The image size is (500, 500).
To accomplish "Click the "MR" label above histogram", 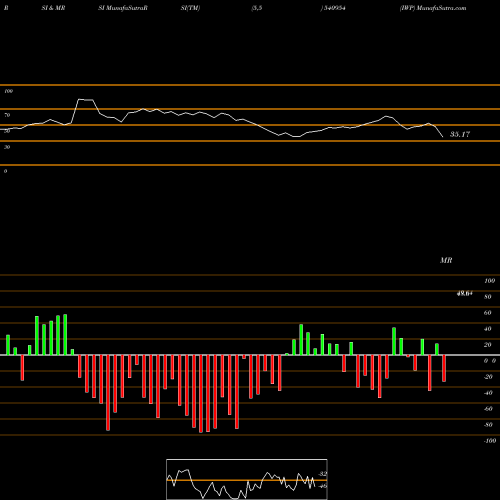I will (x=446, y=260).
